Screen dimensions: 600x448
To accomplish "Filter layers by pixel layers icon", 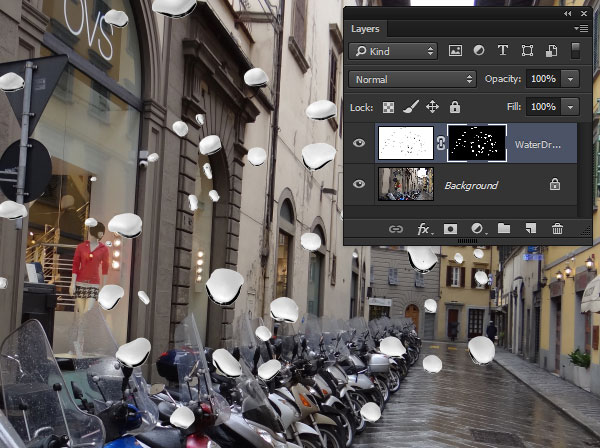I will coord(455,51).
